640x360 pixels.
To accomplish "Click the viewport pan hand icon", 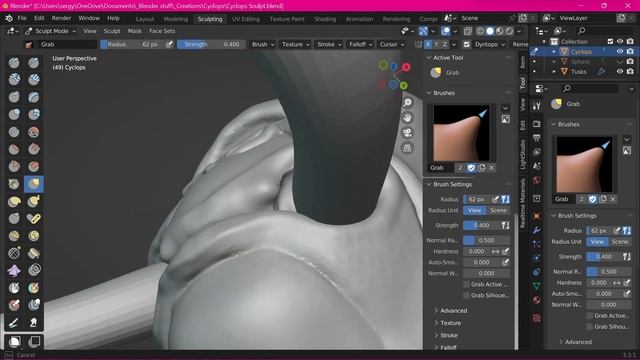I will coord(407,118).
